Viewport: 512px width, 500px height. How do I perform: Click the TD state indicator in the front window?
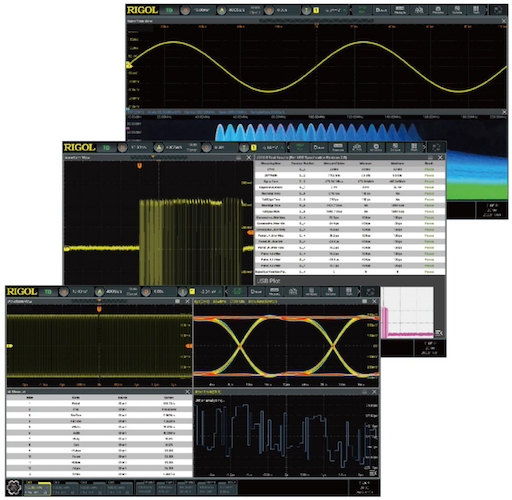(x=48, y=292)
